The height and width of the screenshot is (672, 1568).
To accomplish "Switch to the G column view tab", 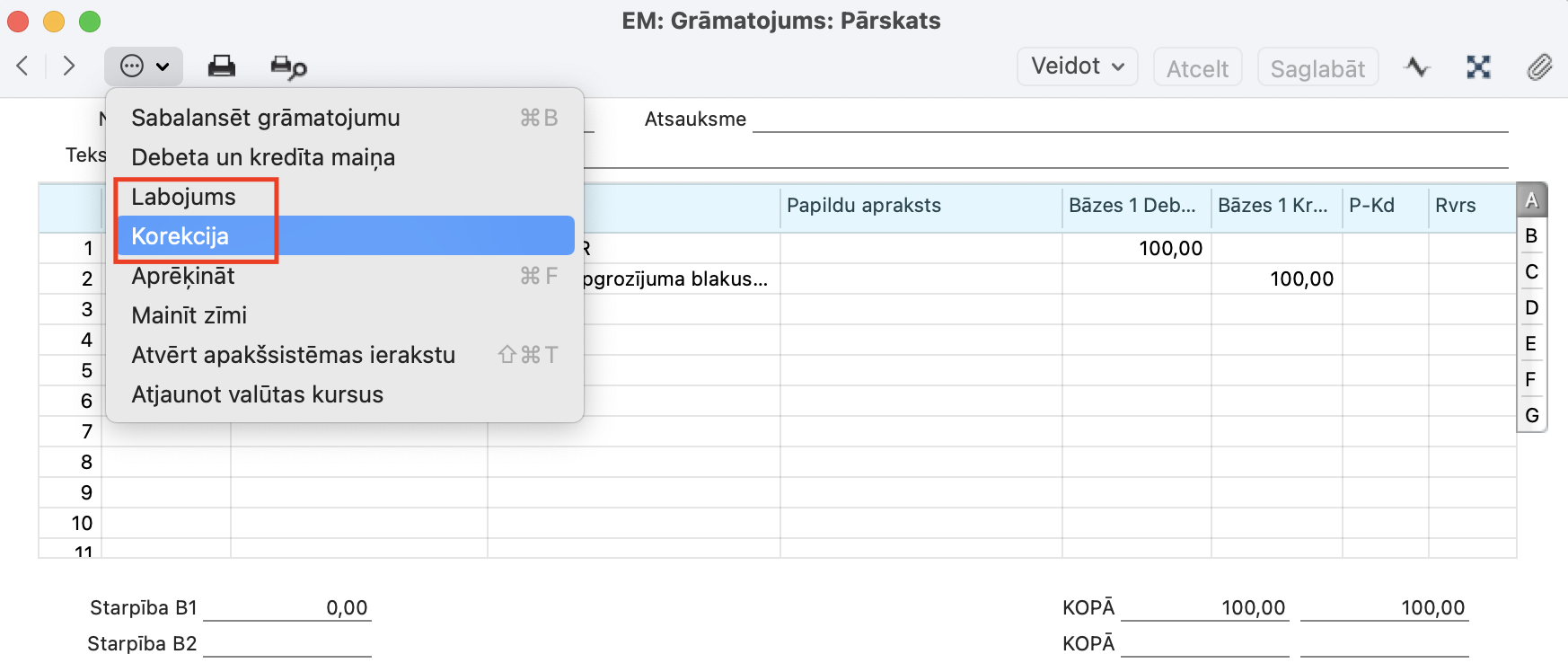I will [x=1531, y=415].
